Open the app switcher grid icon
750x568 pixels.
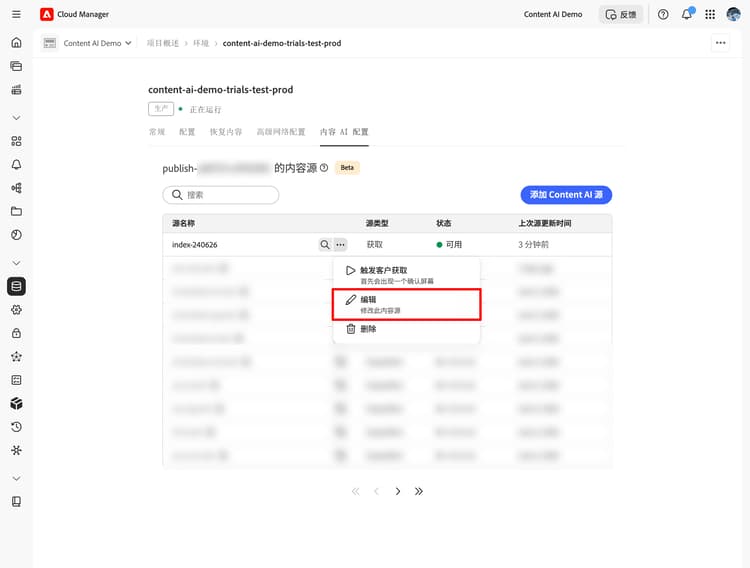tap(710, 14)
